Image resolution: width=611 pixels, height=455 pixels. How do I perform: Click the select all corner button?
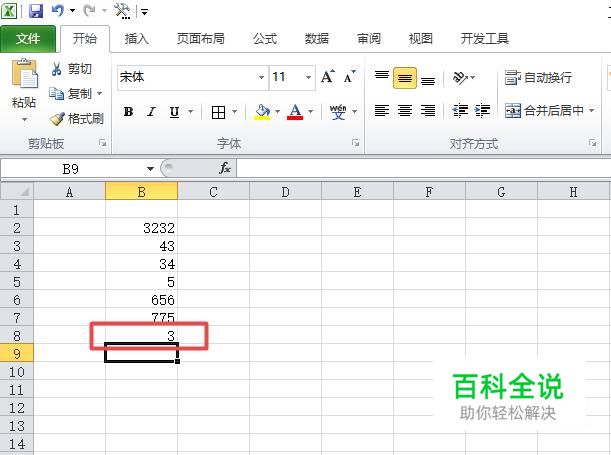pos(17,192)
